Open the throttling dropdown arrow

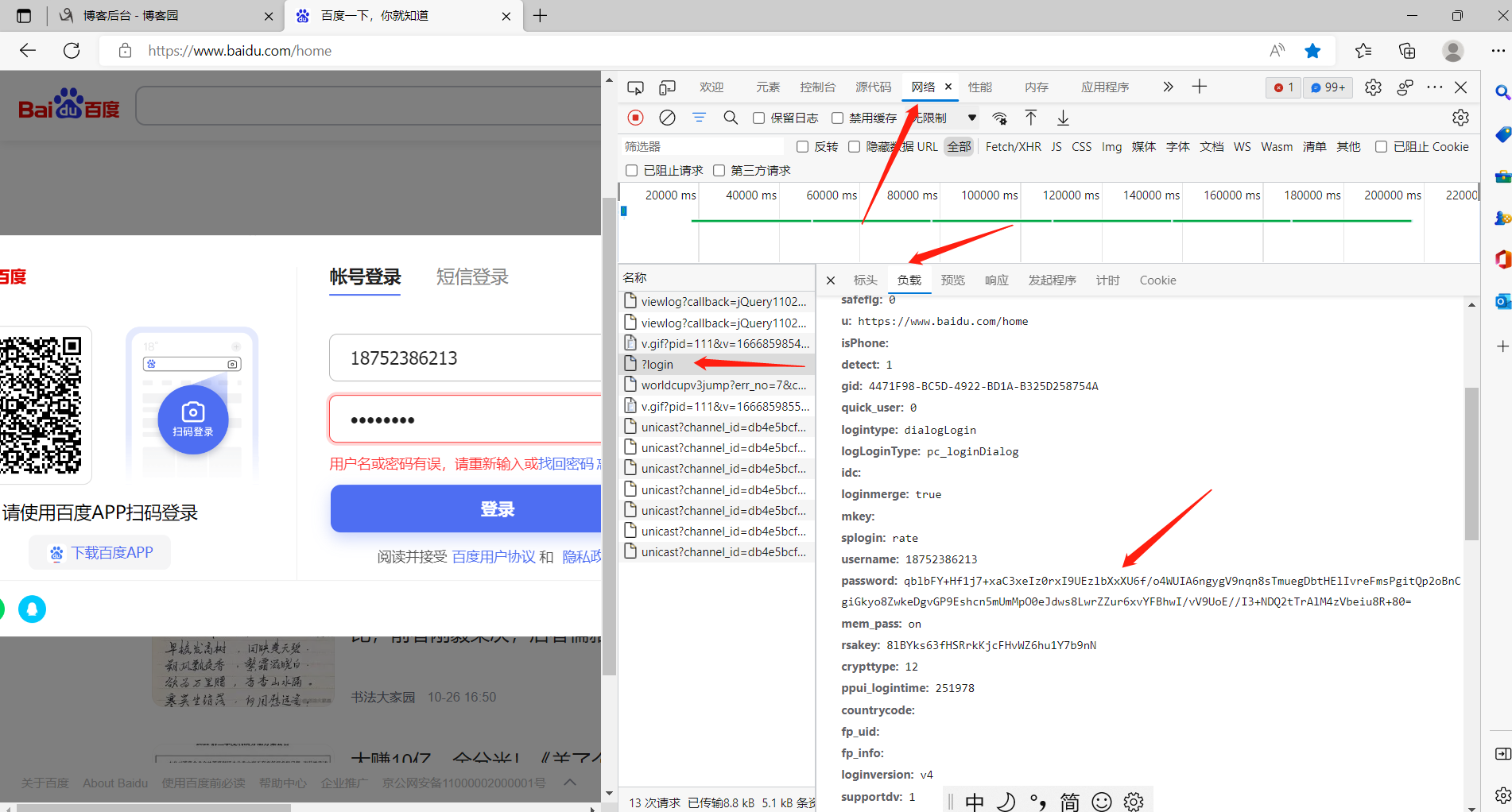click(971, 118)
